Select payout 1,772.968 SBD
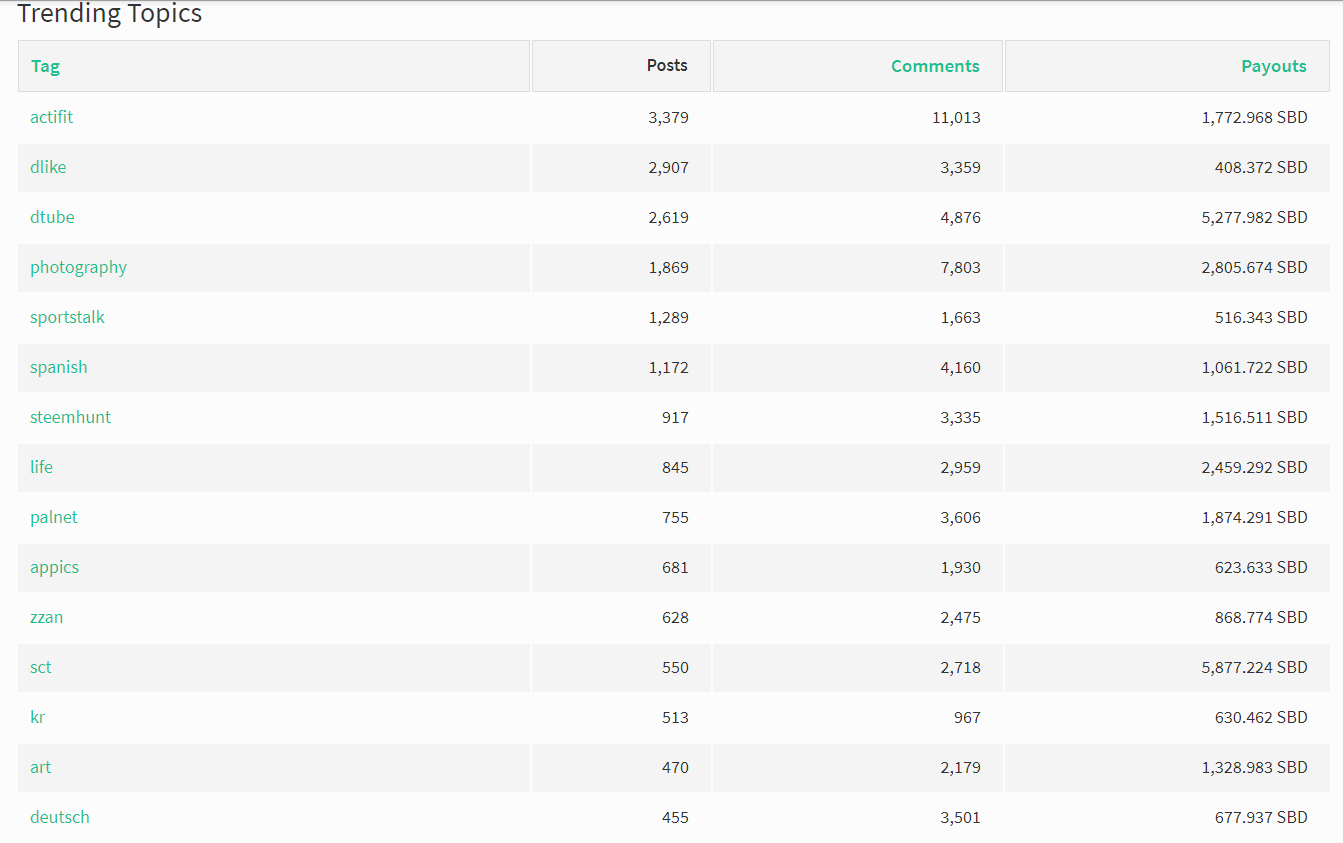The height and width of the screenshot is (843, 1343). point(1254,117)
